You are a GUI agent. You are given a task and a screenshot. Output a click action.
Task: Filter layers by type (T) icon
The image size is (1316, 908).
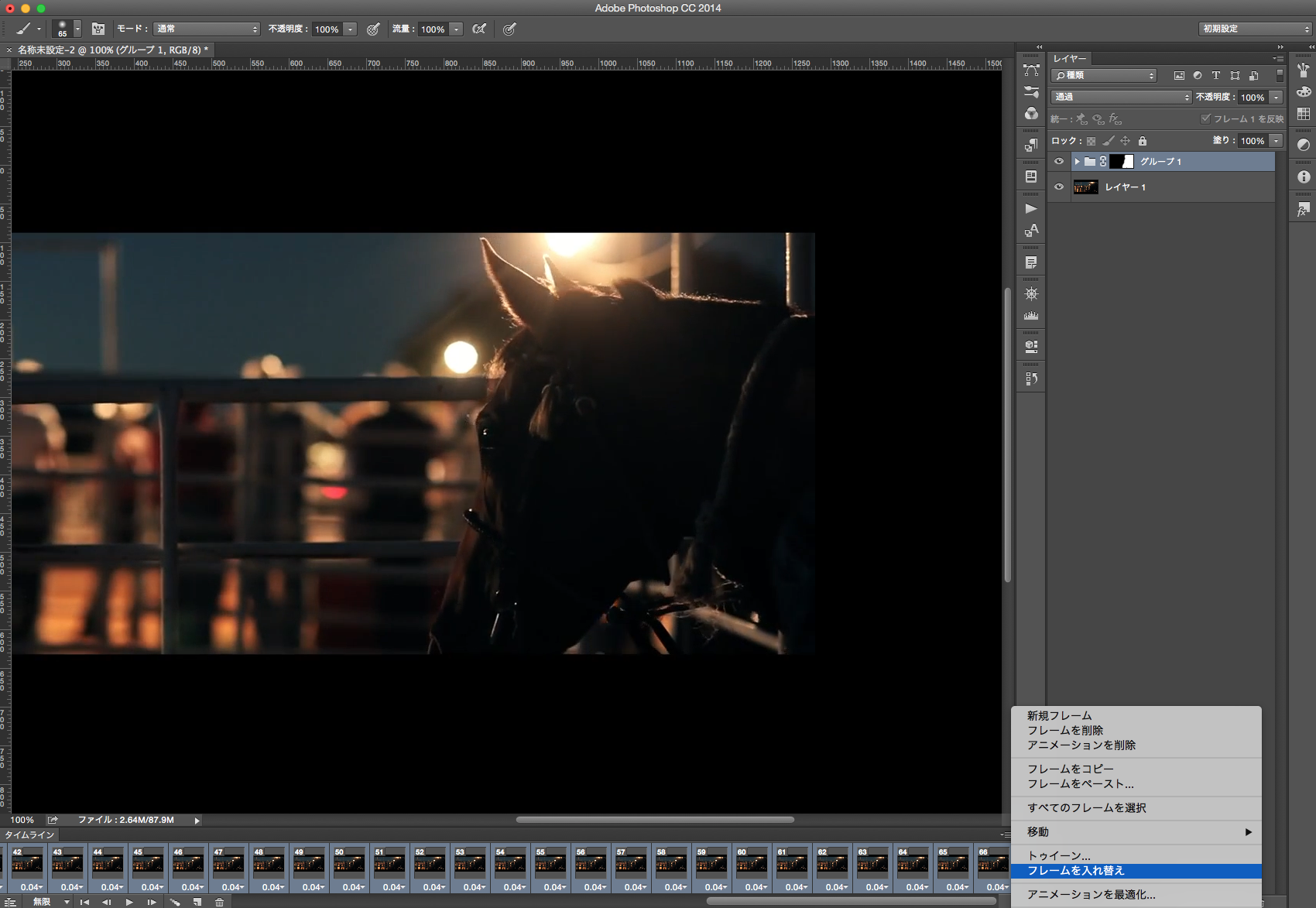pyautogui.click(x=1216, y=75)
